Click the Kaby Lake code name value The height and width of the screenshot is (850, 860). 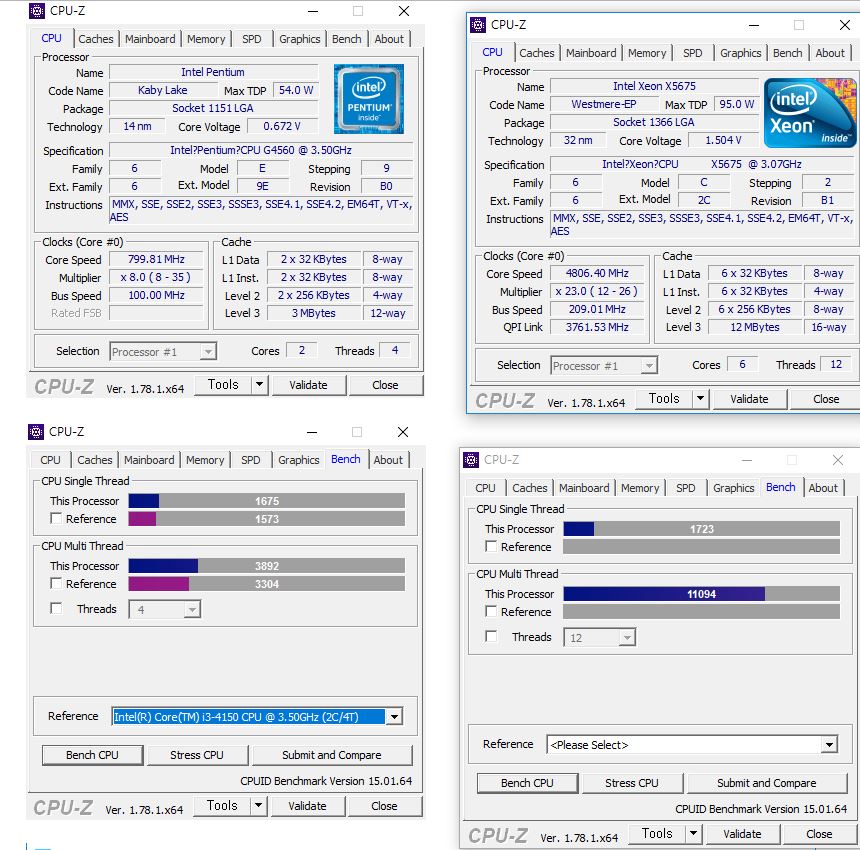[x=162, y=90]
